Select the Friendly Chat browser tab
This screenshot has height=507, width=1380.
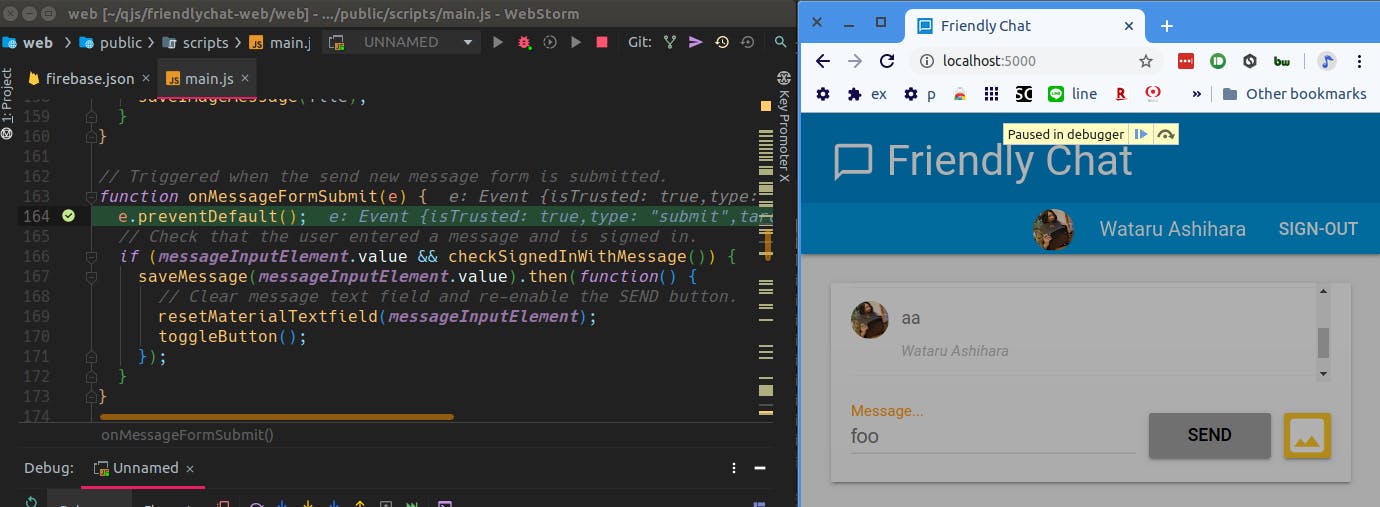(1025, 26)
